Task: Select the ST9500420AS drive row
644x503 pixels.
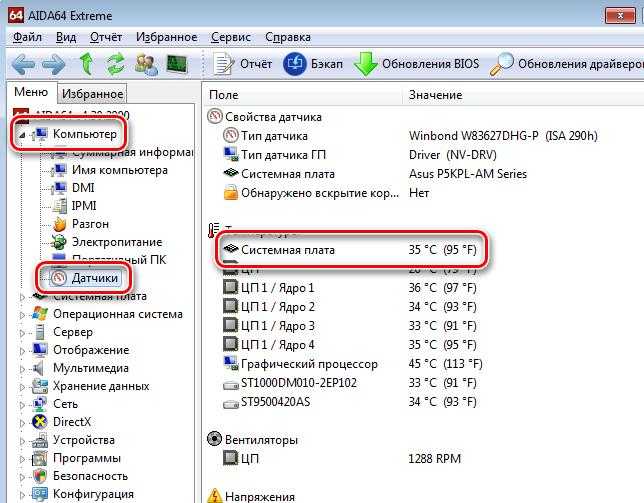Action: point(350,402)
